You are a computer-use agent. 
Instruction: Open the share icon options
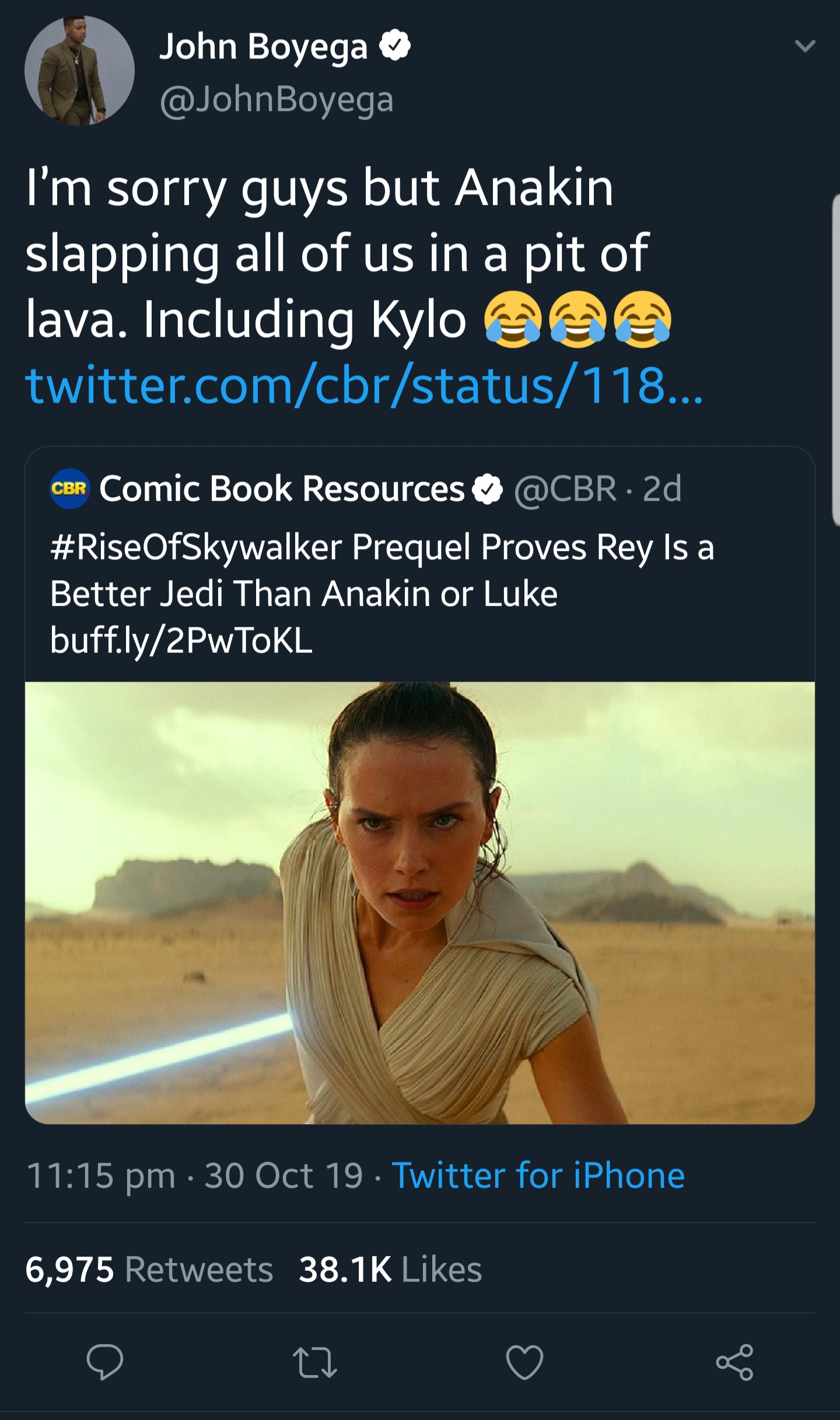735,1362
